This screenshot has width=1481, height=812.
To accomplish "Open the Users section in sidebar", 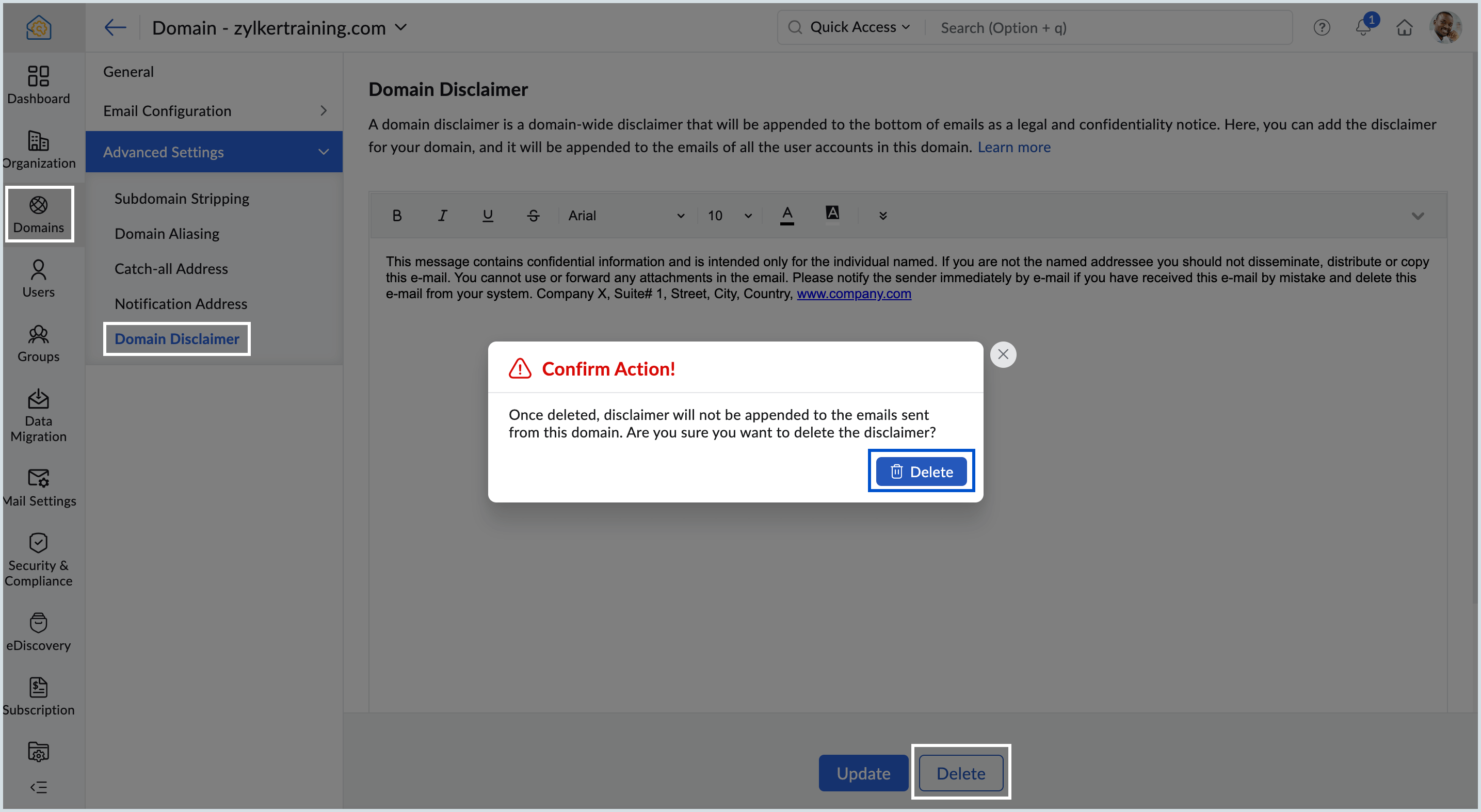I will [x=39, y=278].
